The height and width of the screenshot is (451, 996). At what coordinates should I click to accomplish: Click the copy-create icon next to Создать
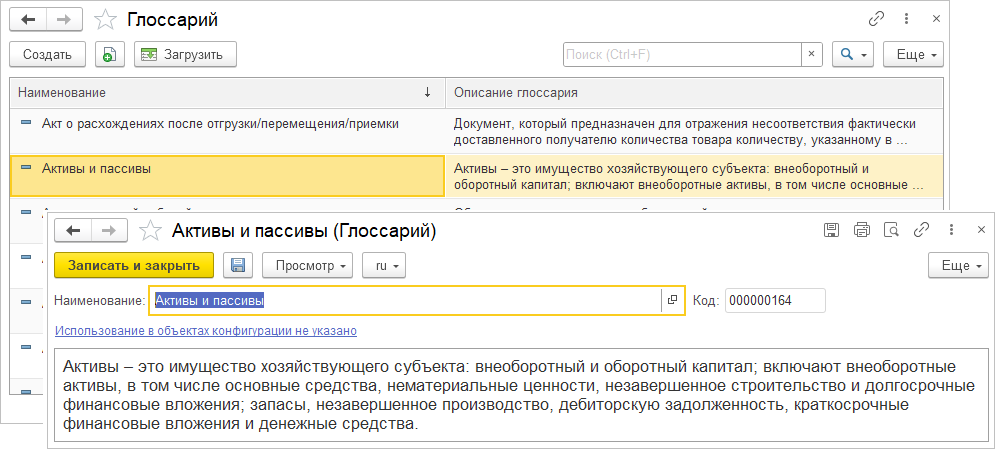(109, 55)
